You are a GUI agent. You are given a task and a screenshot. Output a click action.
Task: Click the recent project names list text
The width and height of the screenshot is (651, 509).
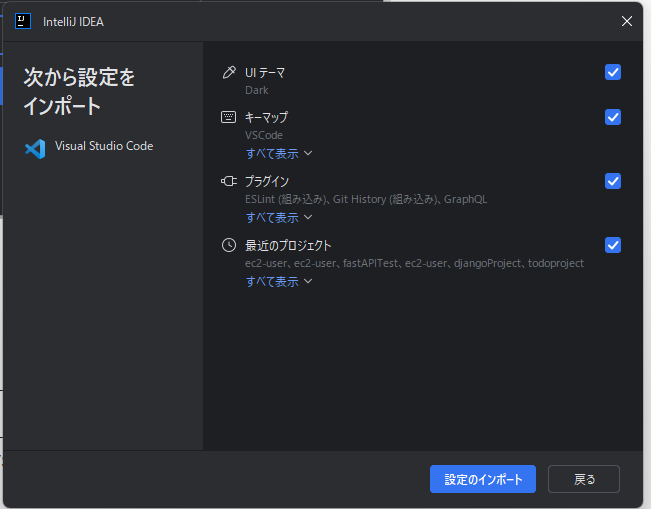click(414, 263)
